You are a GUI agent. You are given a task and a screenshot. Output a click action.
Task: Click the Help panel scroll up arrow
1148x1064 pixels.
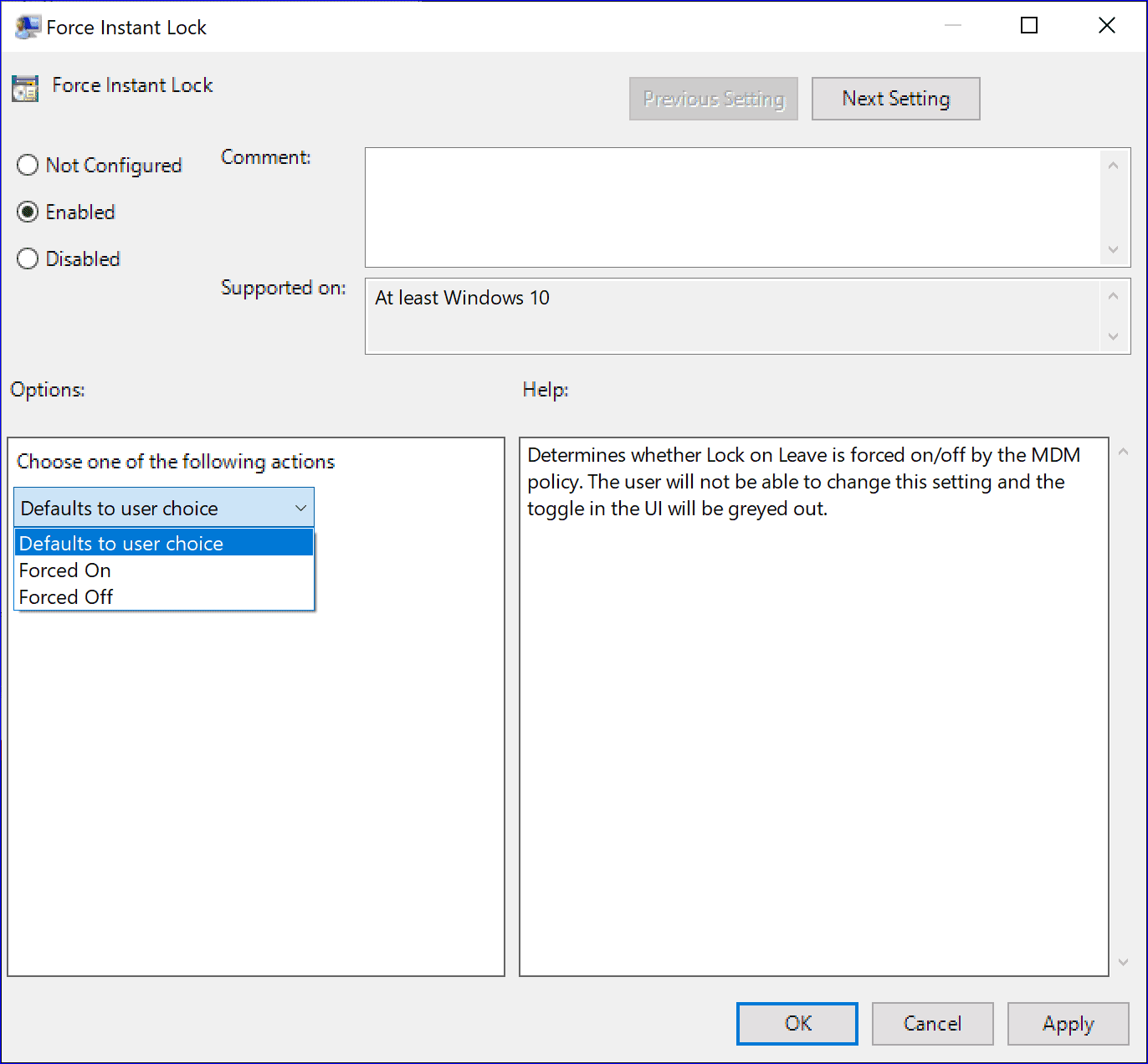click(1124, 452)
